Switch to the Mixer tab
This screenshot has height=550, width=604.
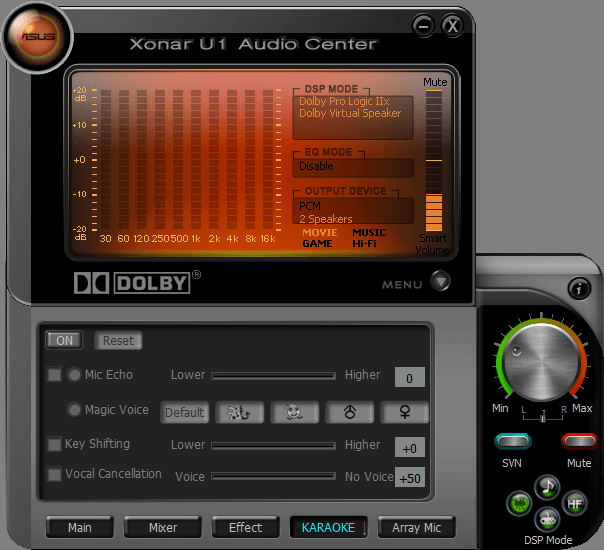tap(163, 527)
